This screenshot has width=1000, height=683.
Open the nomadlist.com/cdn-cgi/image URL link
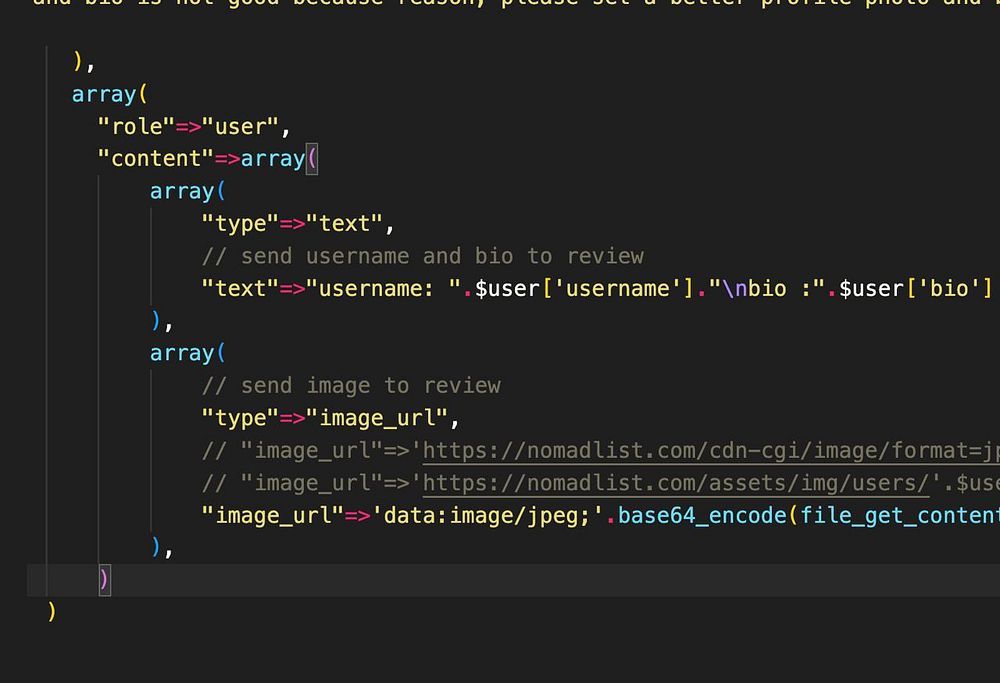click(x=711, y=451)
